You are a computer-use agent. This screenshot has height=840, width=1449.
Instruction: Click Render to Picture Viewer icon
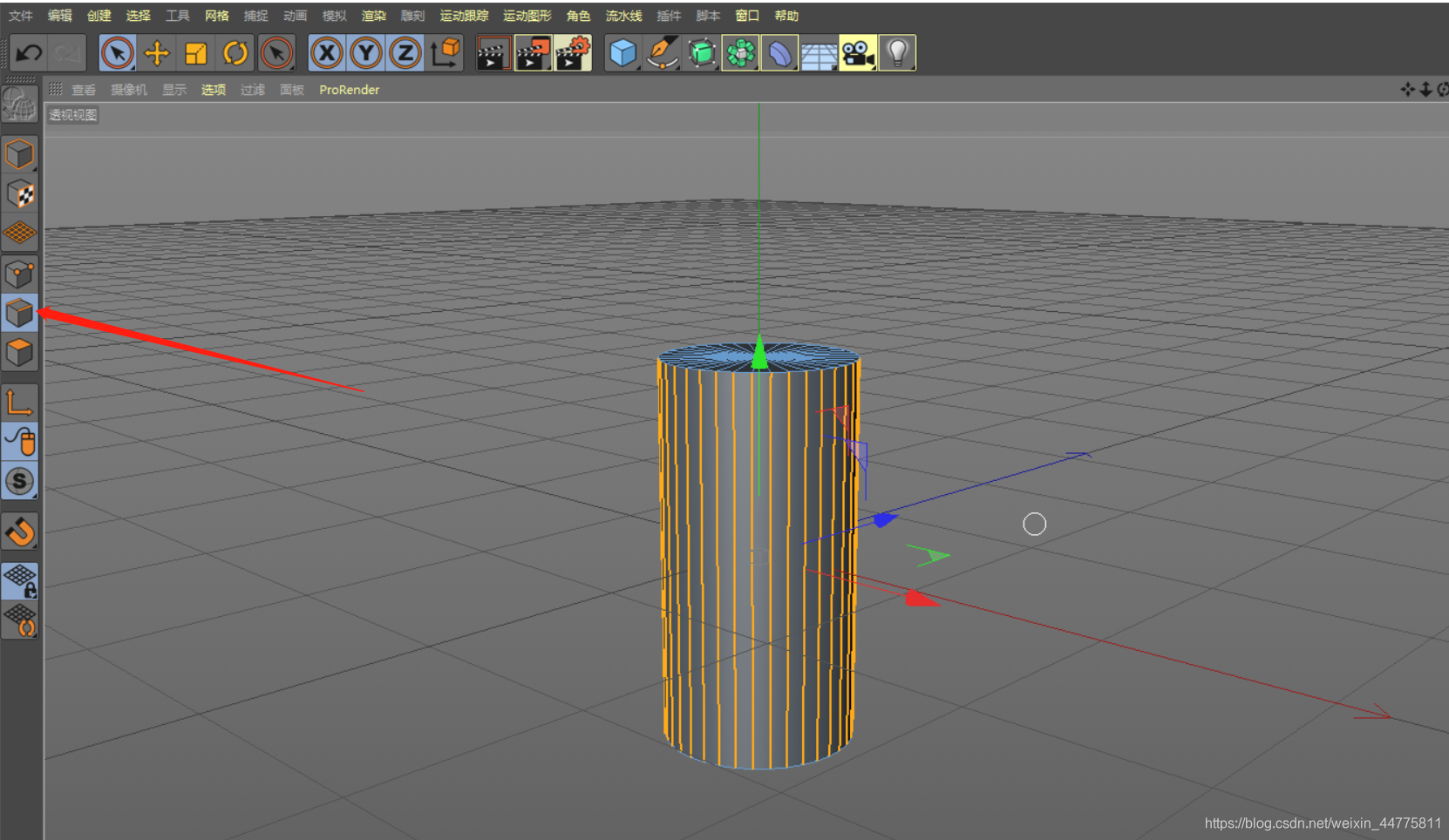point(534,53)
